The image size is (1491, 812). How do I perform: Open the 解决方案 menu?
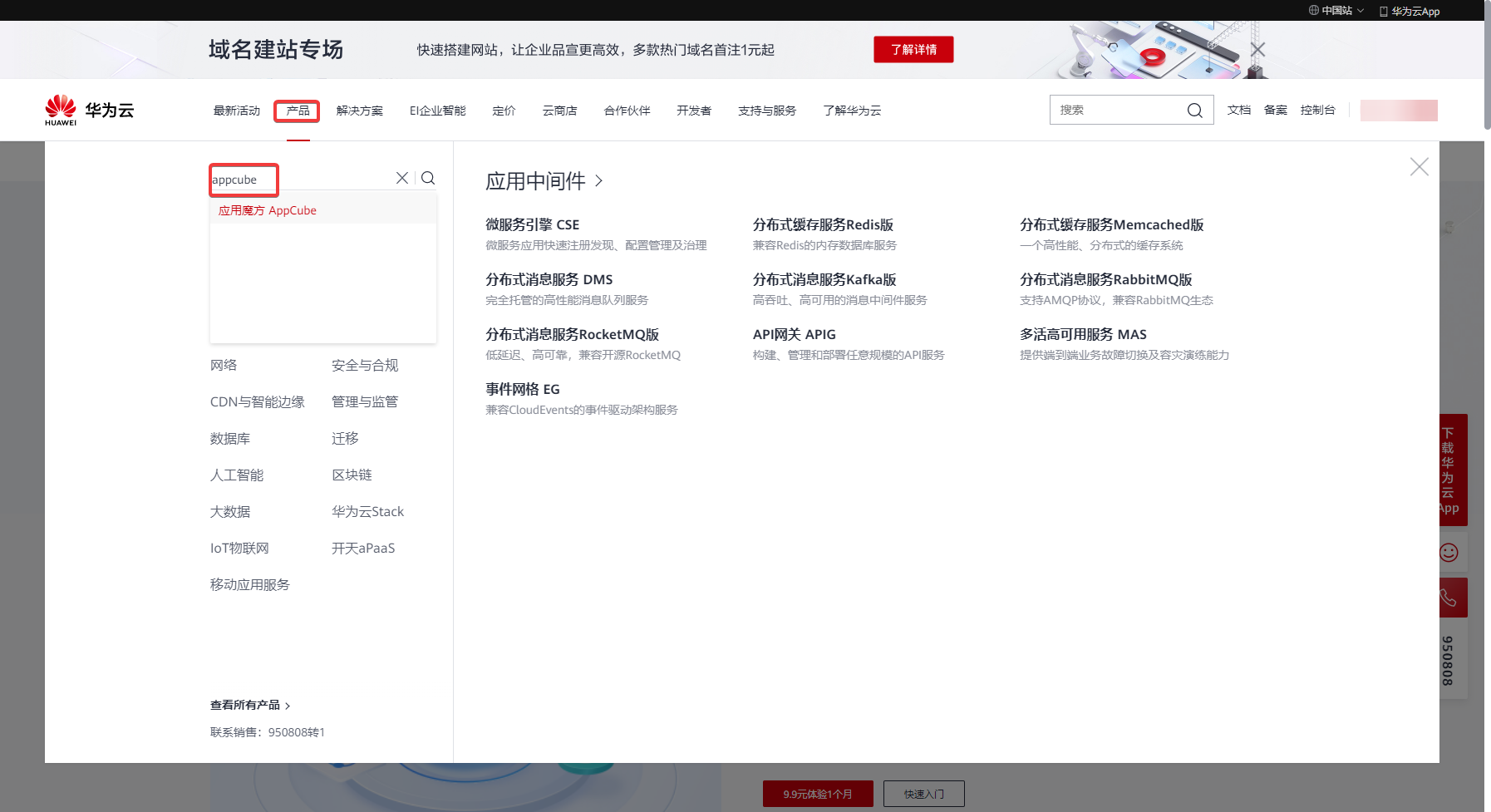coord(360,111)
